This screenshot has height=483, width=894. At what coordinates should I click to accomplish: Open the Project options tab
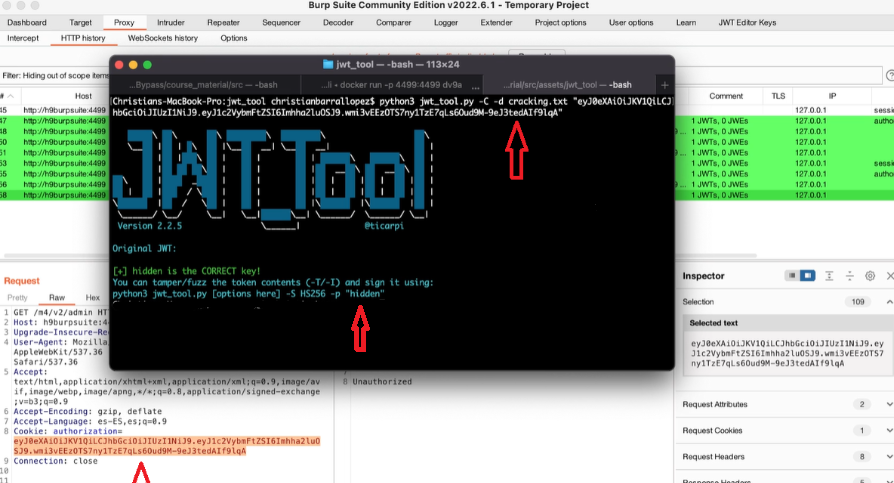(x=560, y=23)
